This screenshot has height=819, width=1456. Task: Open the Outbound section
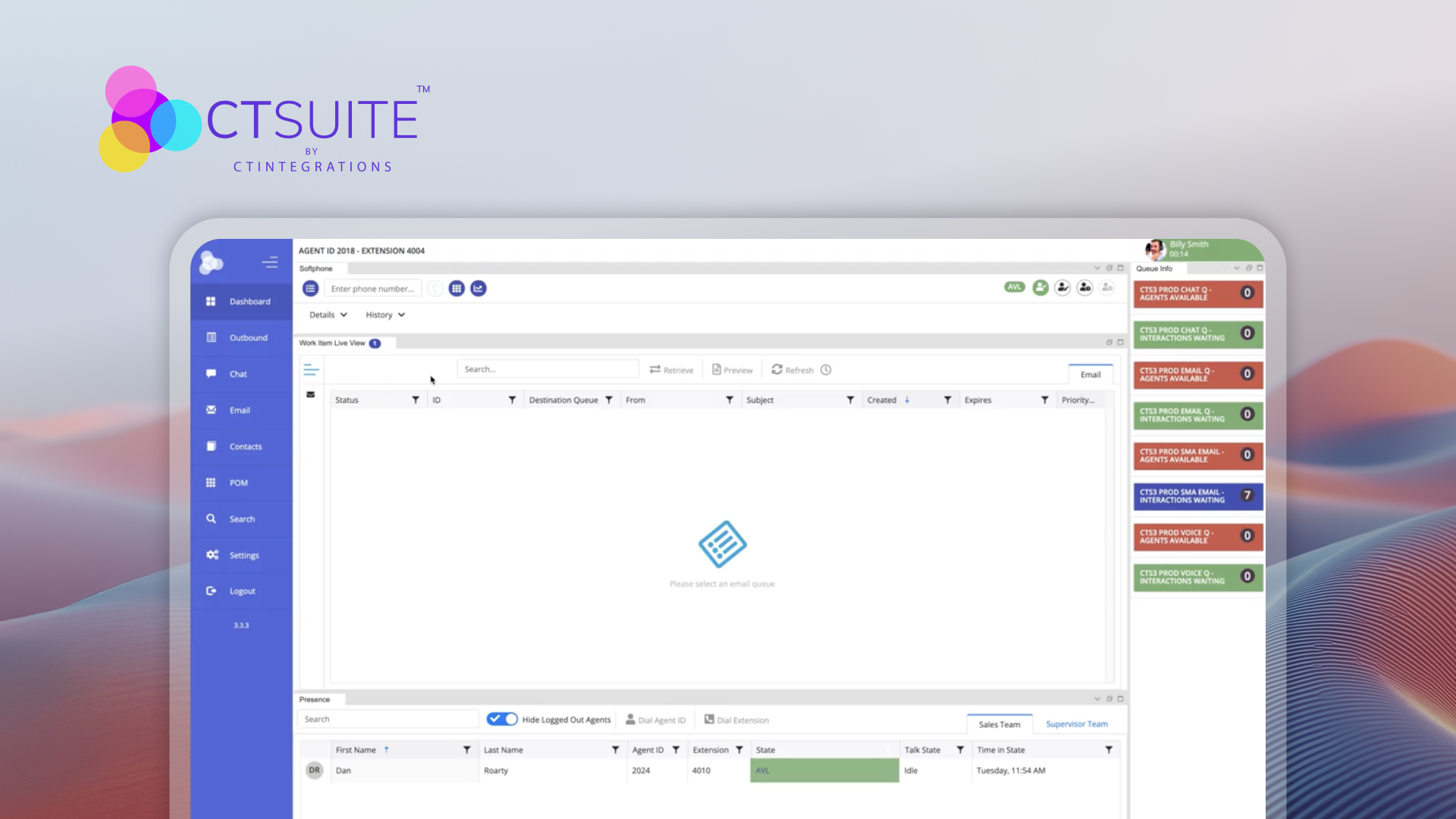[x=241, y=337]
